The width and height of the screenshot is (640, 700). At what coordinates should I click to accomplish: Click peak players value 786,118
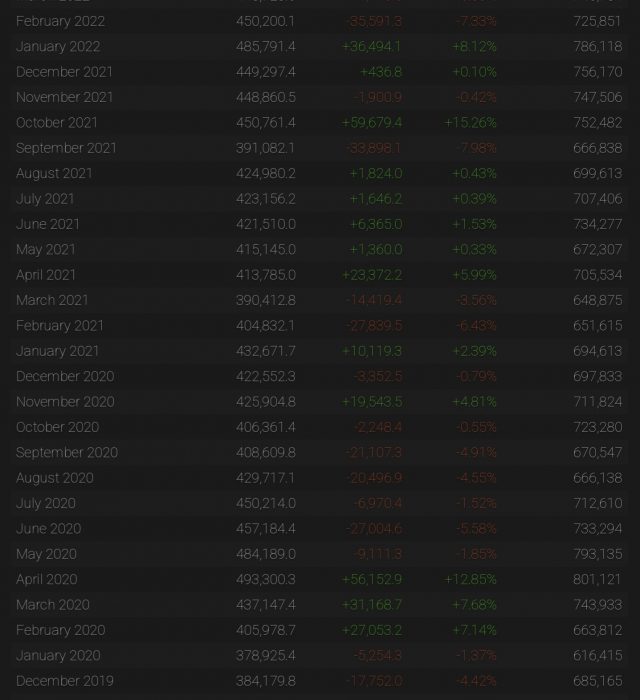(x=598, y=47)
